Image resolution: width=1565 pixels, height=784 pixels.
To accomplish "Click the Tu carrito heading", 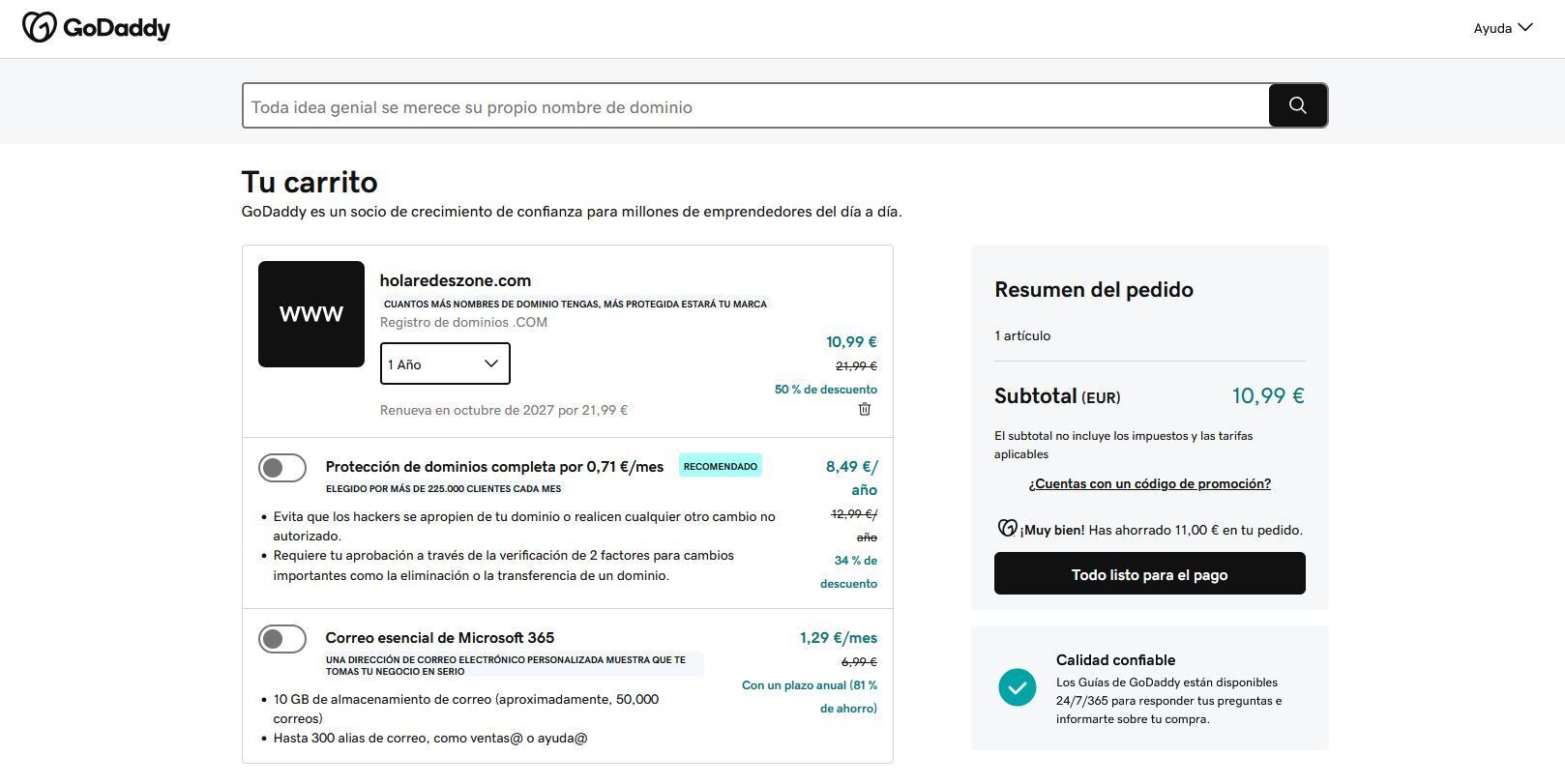I will tap(310, 182).
